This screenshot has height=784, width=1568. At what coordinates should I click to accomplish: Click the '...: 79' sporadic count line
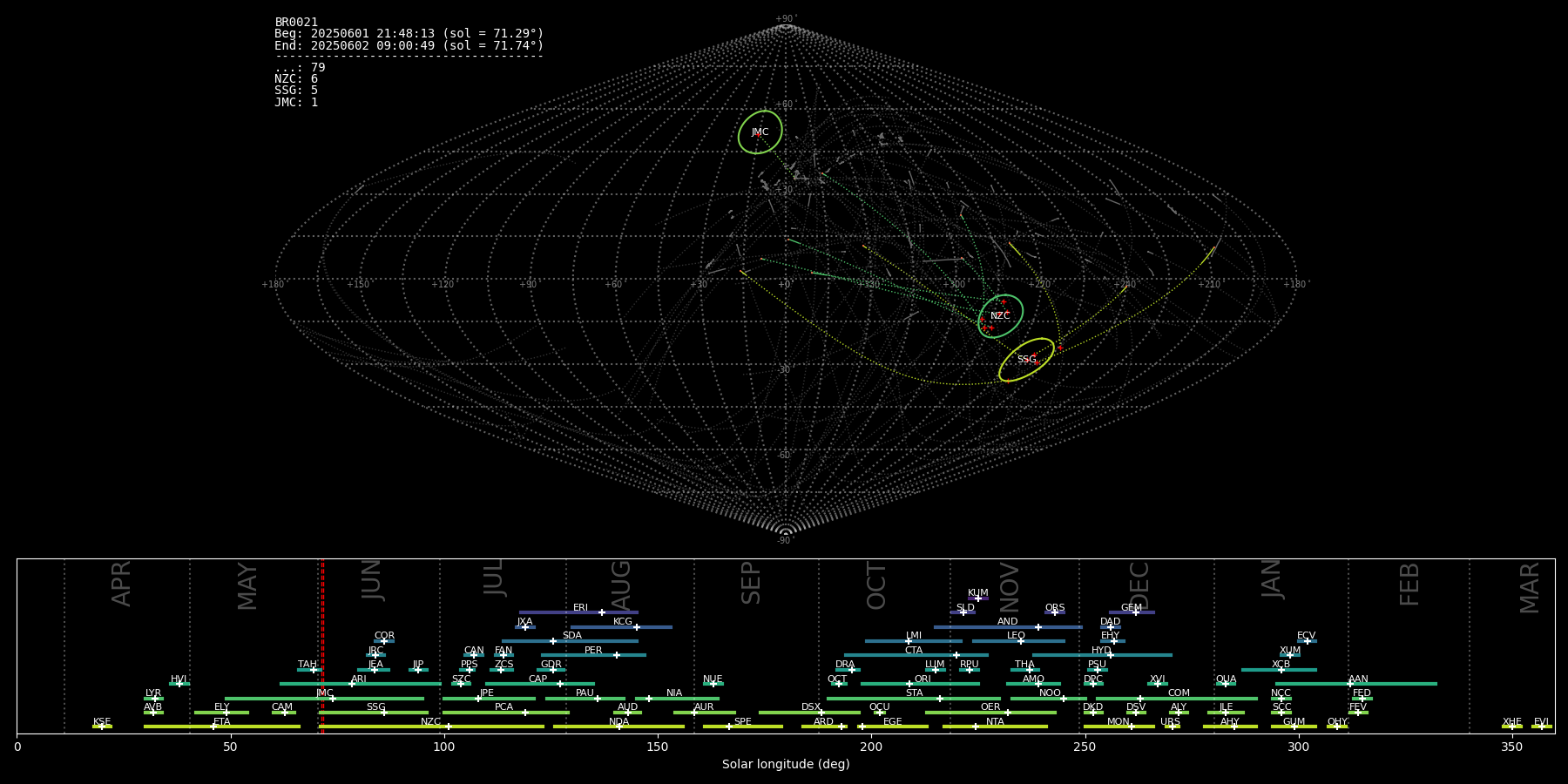tap(300, 68)
